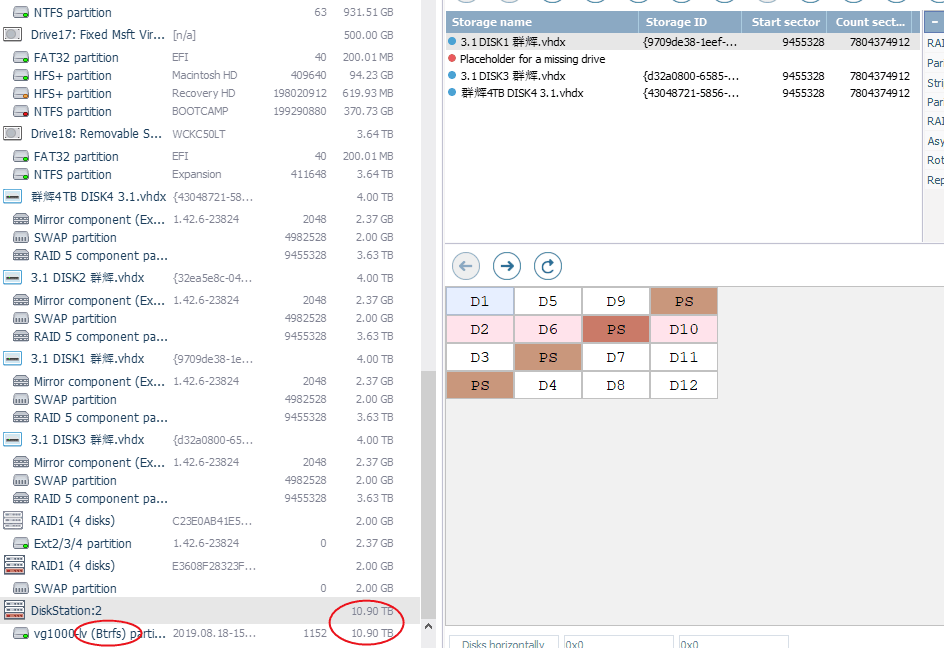This screenshot has width=944, height=648.
Task: Click the circular refresh arrow button
Action: point(547,266)
